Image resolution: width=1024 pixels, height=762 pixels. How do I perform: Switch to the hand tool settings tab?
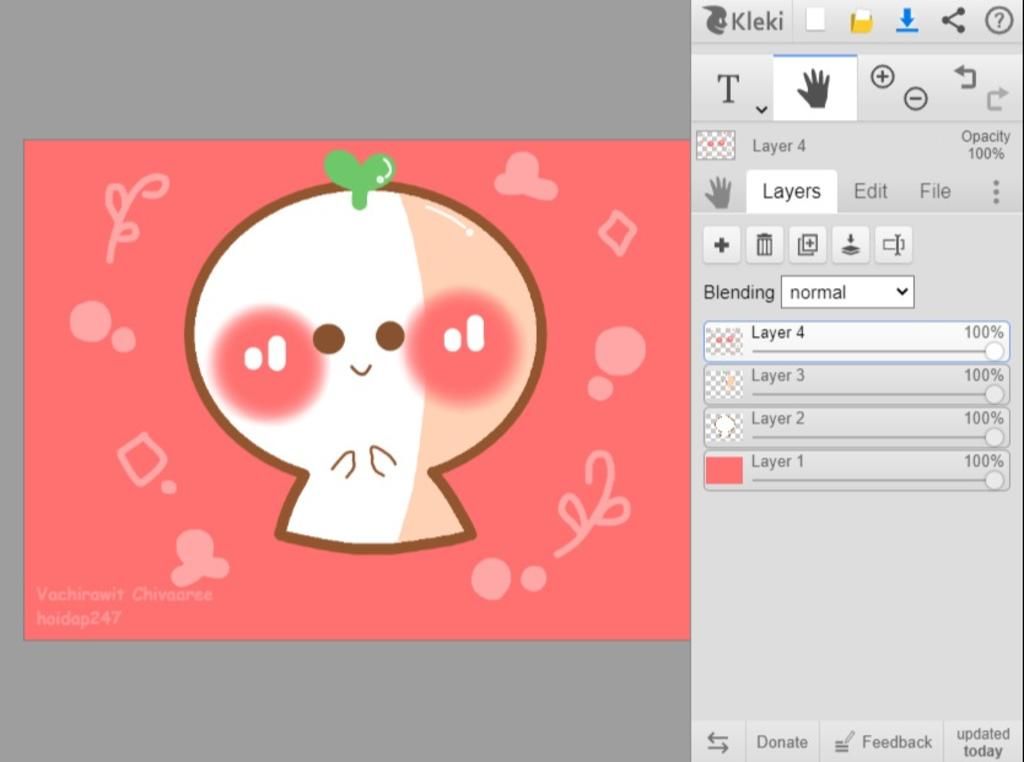(718, 193)
